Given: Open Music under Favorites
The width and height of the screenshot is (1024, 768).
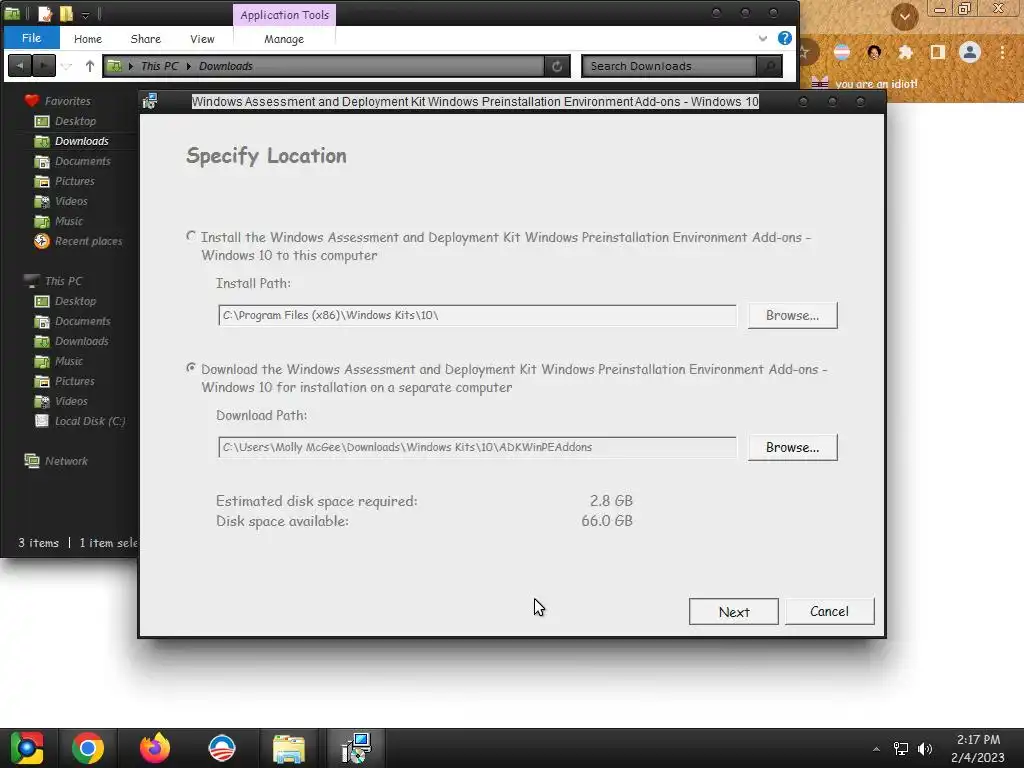Looking at the screenshot, I should (69, 221).
